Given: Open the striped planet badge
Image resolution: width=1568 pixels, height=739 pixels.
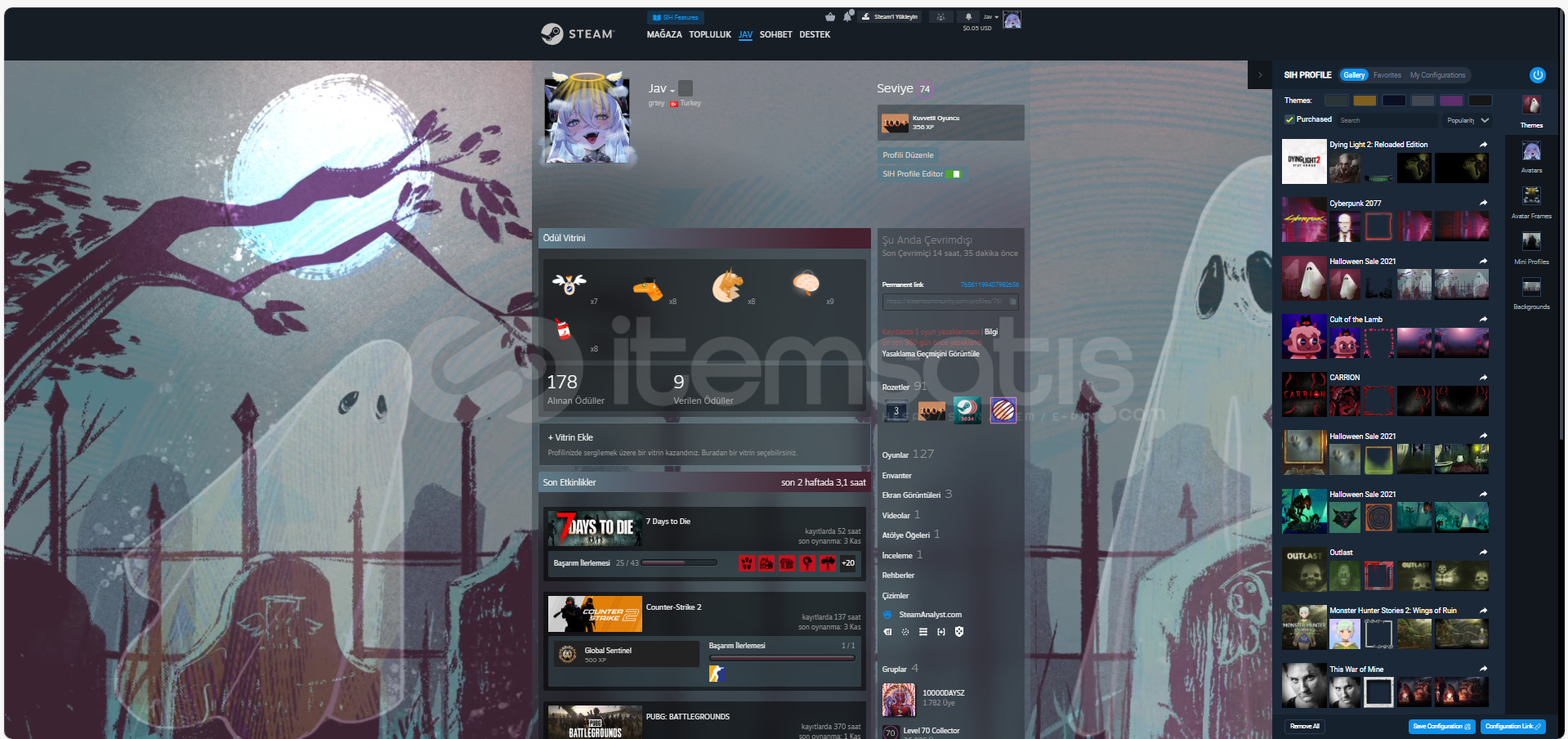Looking at the screenshot, I should pos(1003,410).
